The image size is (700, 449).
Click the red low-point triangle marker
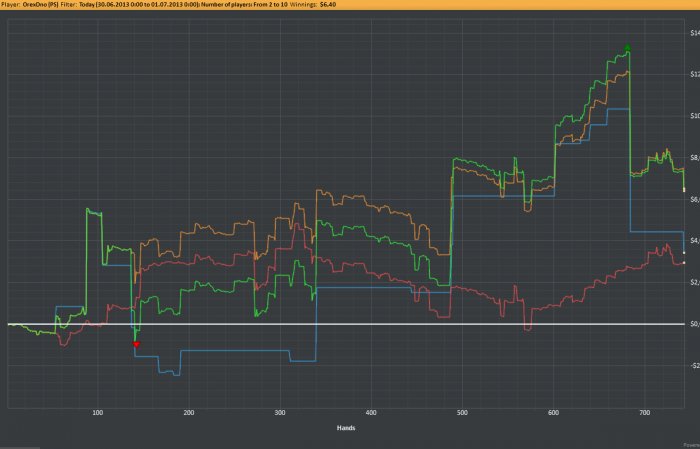(x=137, y=345)
